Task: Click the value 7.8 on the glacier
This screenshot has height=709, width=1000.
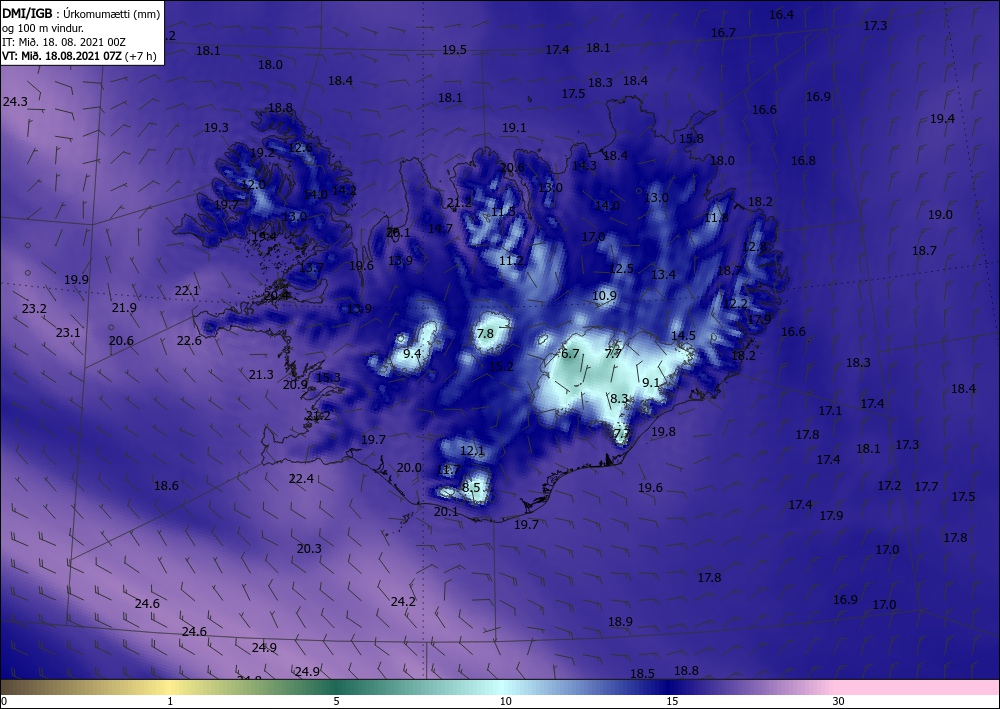Action: [485, 333]
